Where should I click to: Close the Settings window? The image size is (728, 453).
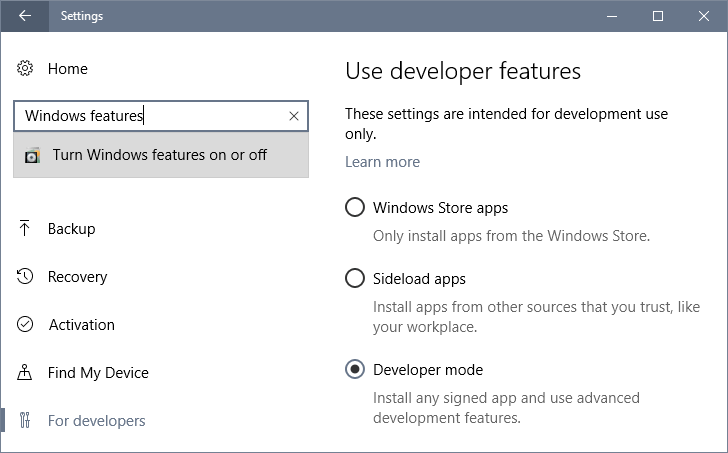703,16
